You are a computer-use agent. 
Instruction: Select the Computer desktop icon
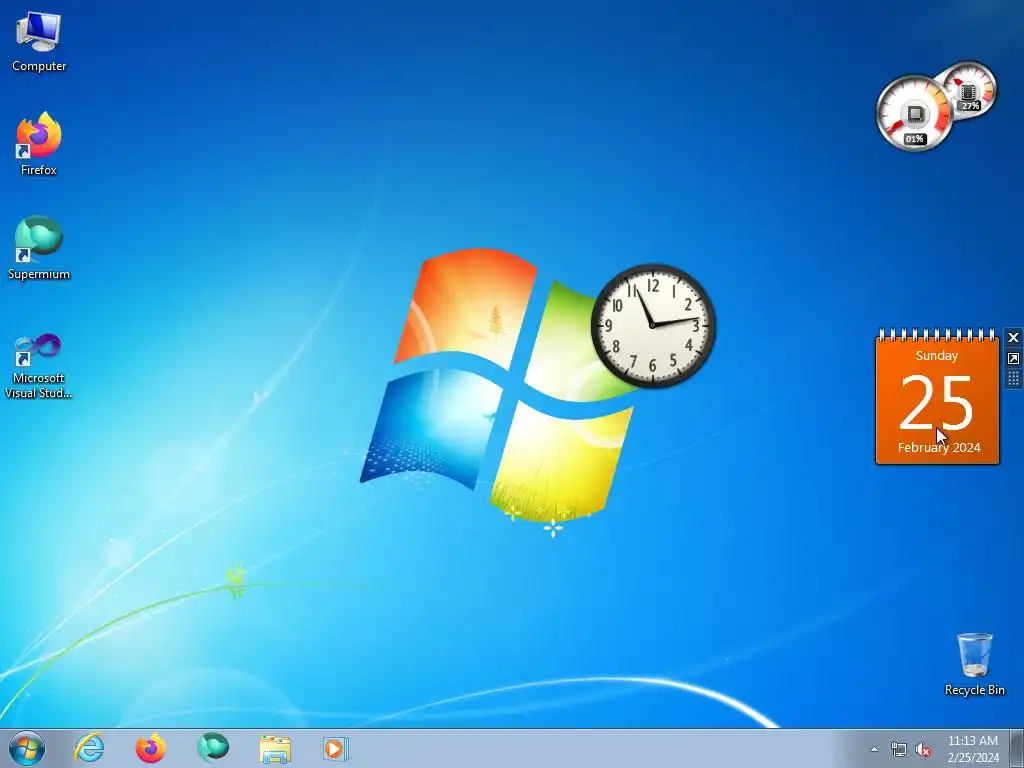click(39, 42)
